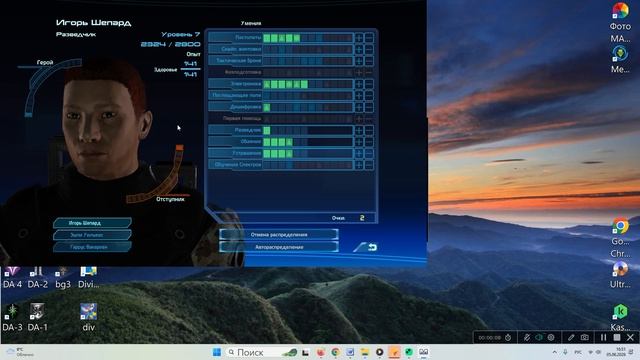Open the weather widget on taskbar

(x=20, y=352)
